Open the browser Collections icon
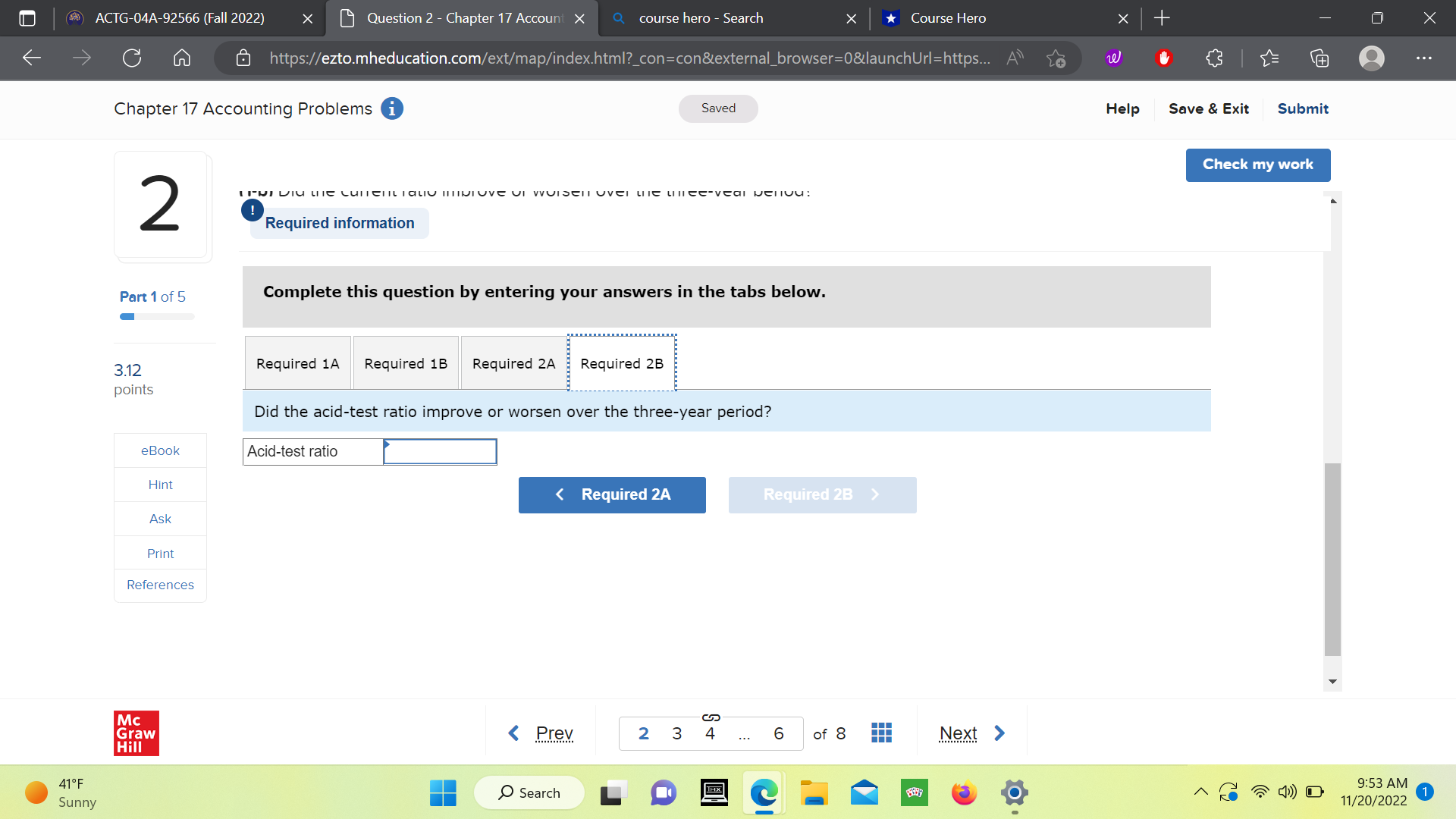 coord(1319,58)
